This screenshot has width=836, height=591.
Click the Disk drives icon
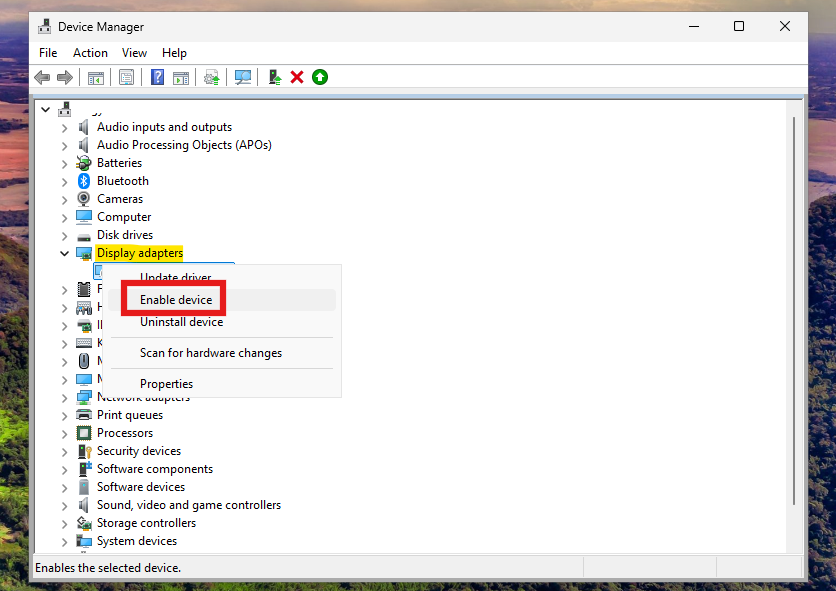point(84,235)
